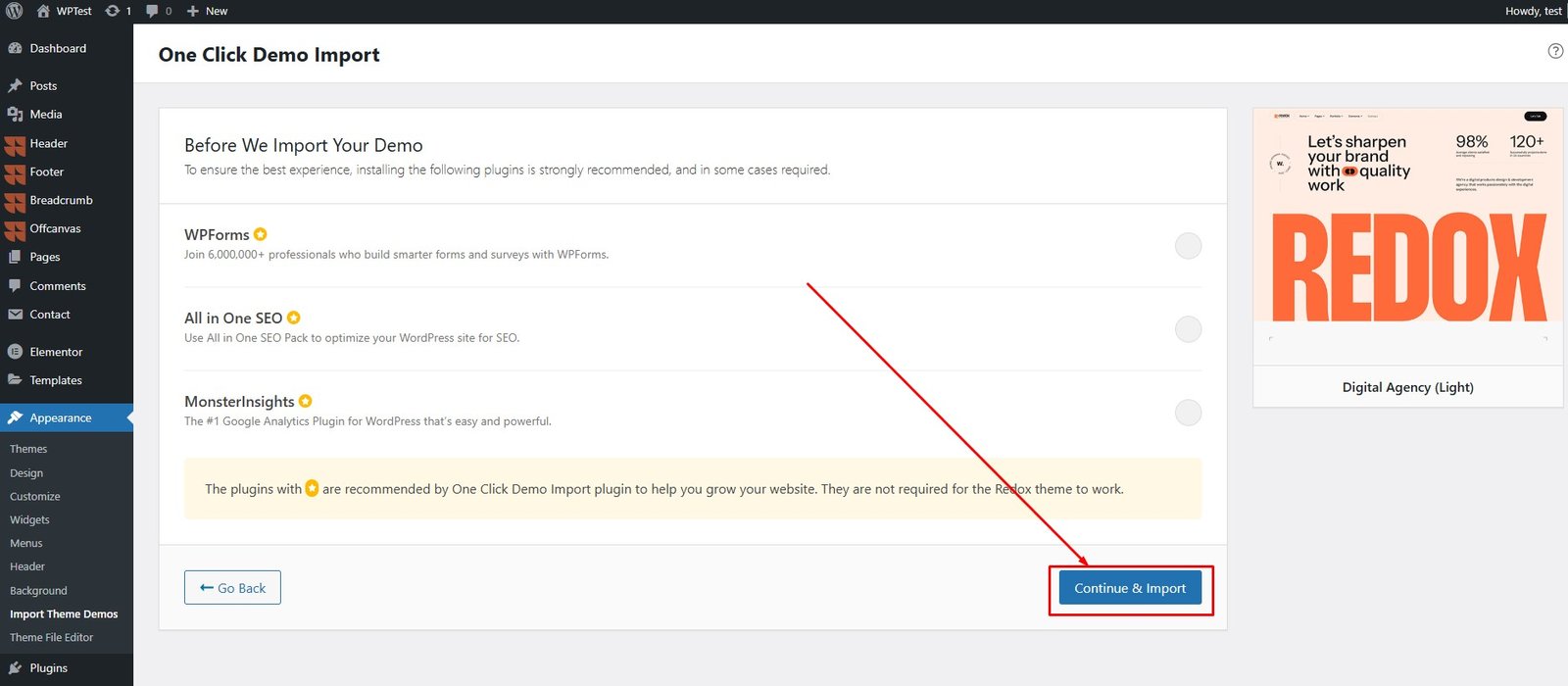Click the MonsterInsights plugin name
This screenshot has width=1568, height=686.
239,402
